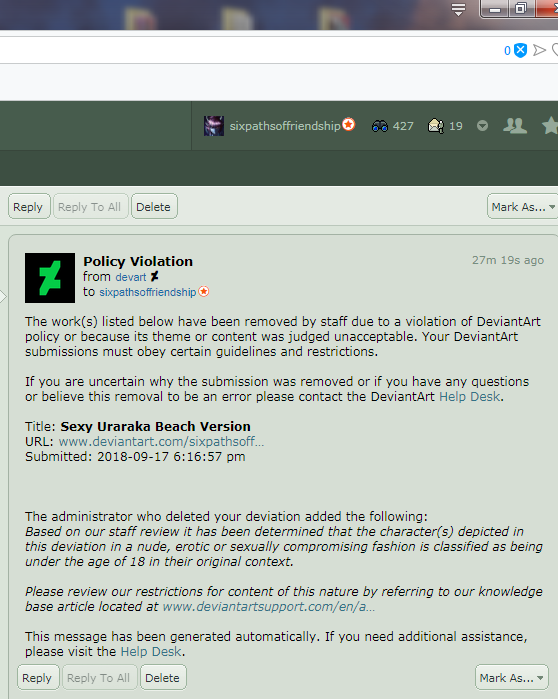
Task: Click the disabled bottom Reply To All button
Action: click(99, 677)
